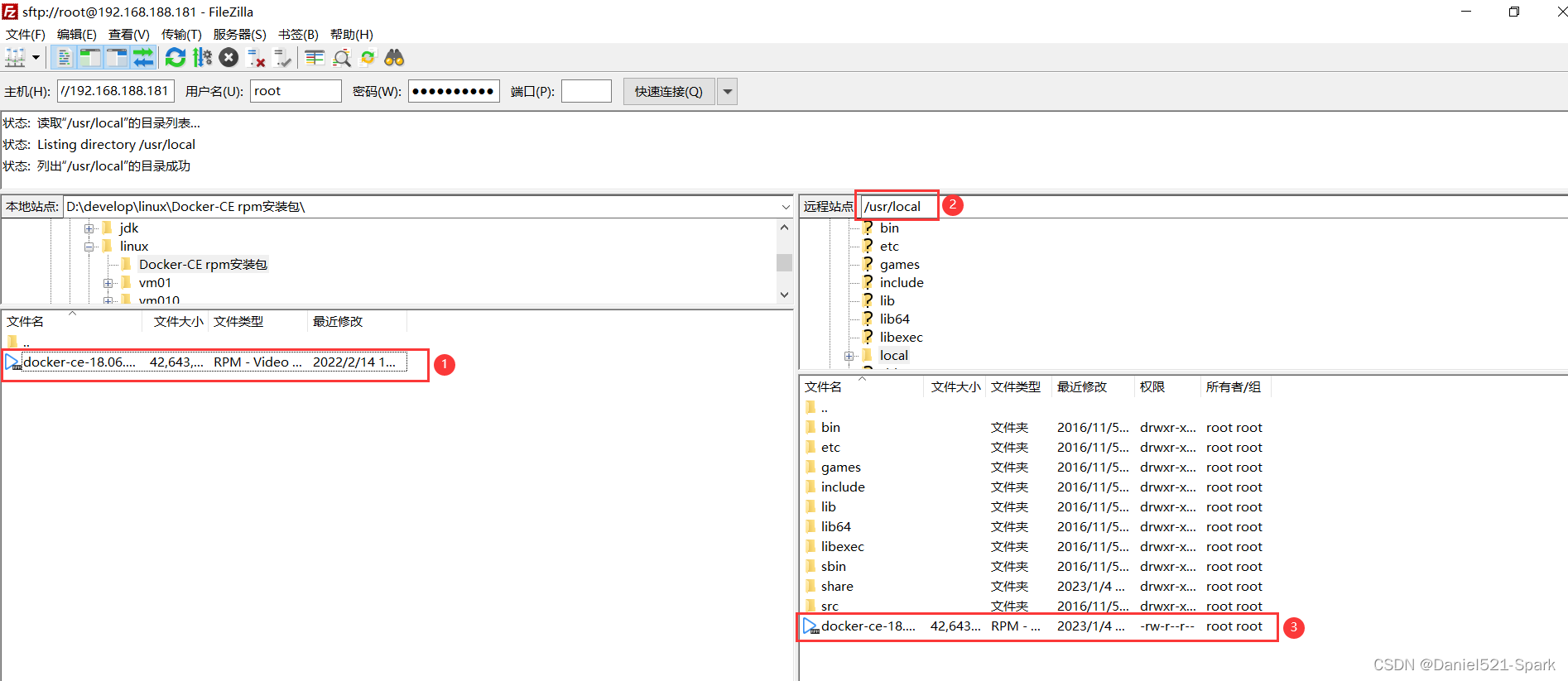Select Docker-CE rpm安装包 folder in local tree
Image resolution: width=1568 pixels, height=681 pixels.
[x=203, y=265]
